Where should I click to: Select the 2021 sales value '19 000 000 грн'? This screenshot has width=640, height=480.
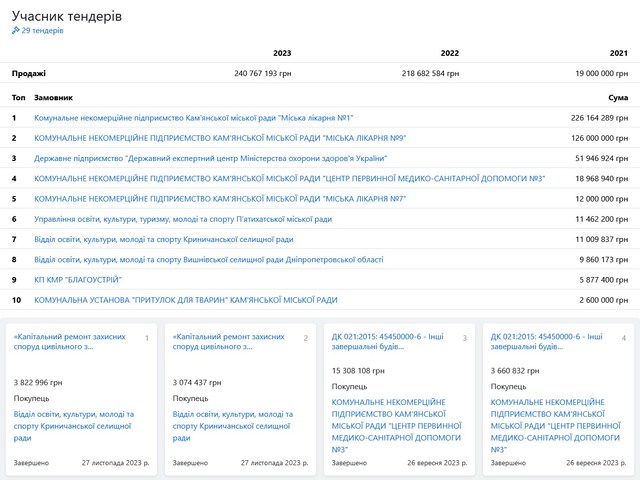[602, 73]
